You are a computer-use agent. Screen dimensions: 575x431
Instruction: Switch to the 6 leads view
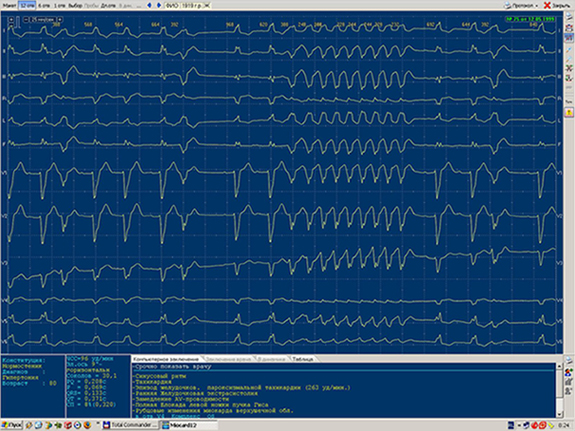pos(44,5)
